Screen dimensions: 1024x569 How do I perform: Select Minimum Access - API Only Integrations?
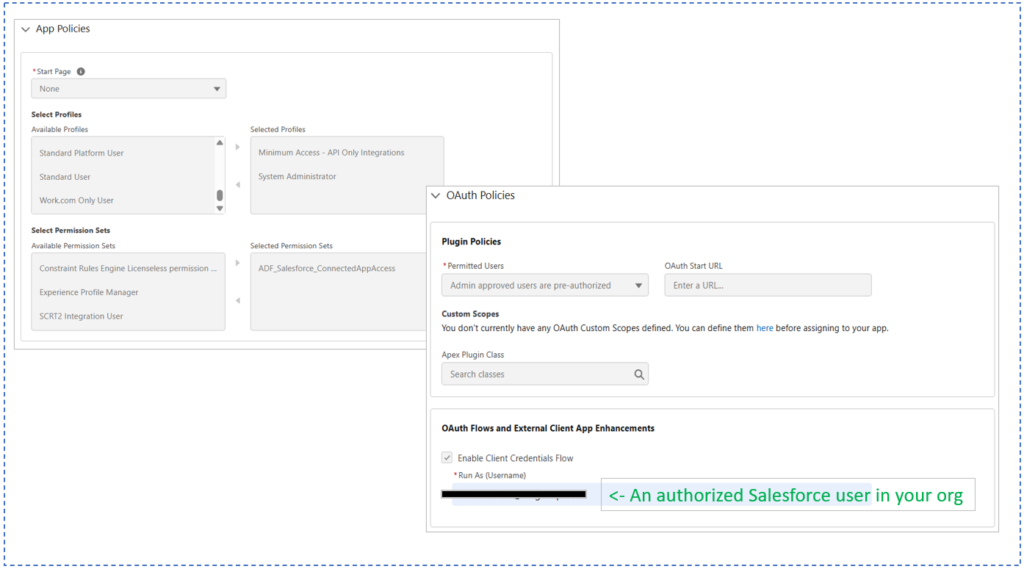pyautogui.click(x=331, y=152)
